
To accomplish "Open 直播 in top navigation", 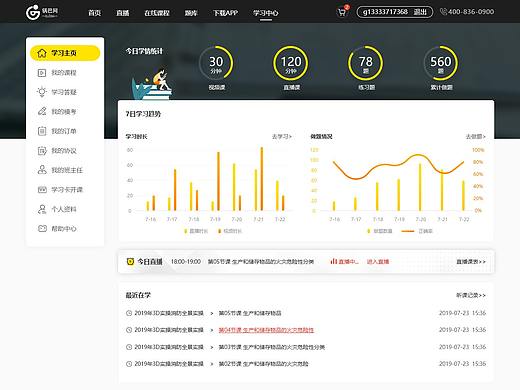I will 123,13.
